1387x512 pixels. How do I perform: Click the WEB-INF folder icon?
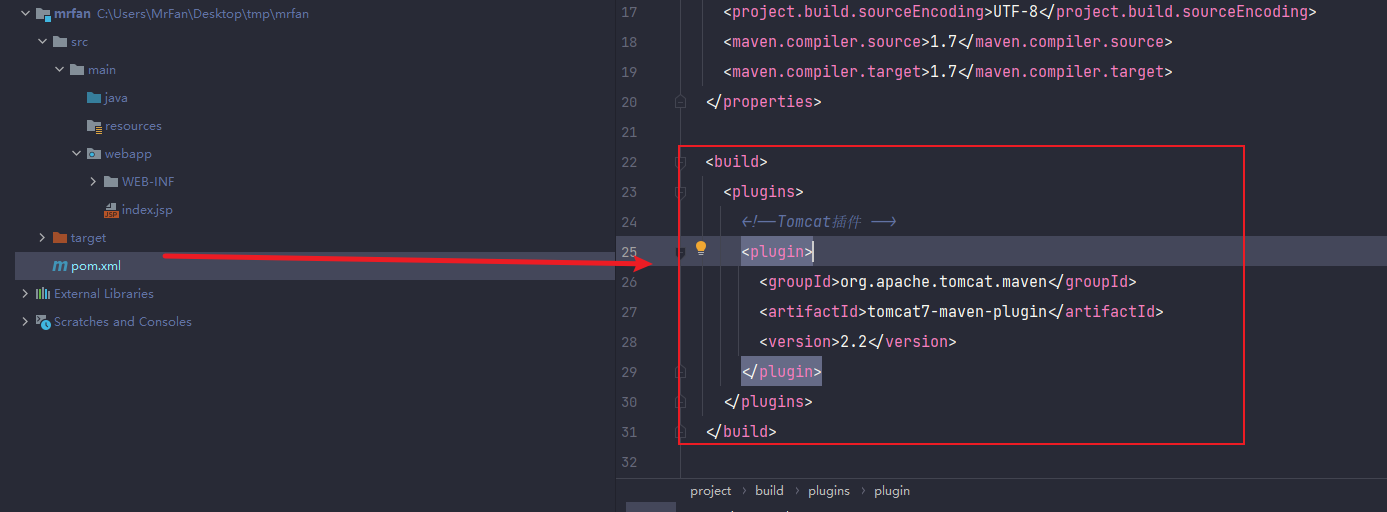pyautogui.click(x=111, y=182)
